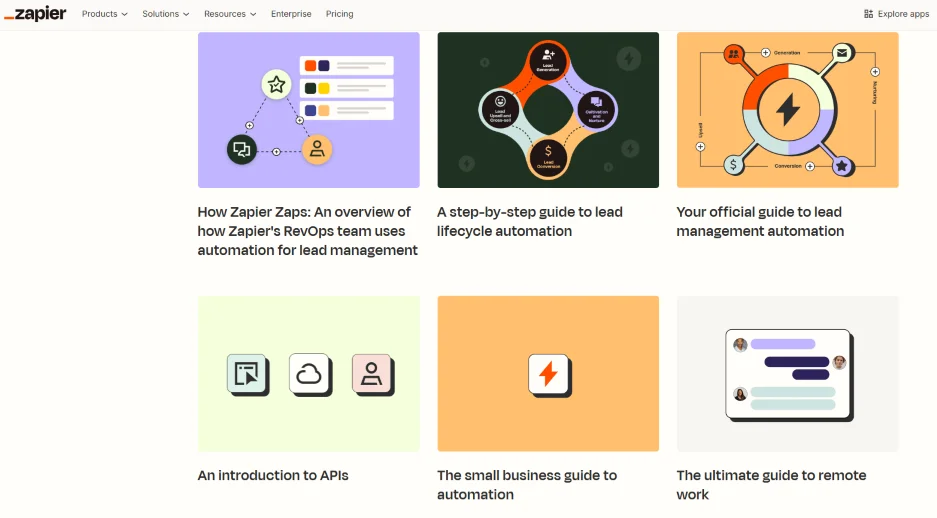Open the Explore apps link
The height and width of the screenshot is (518, 937).
[896, 14]
